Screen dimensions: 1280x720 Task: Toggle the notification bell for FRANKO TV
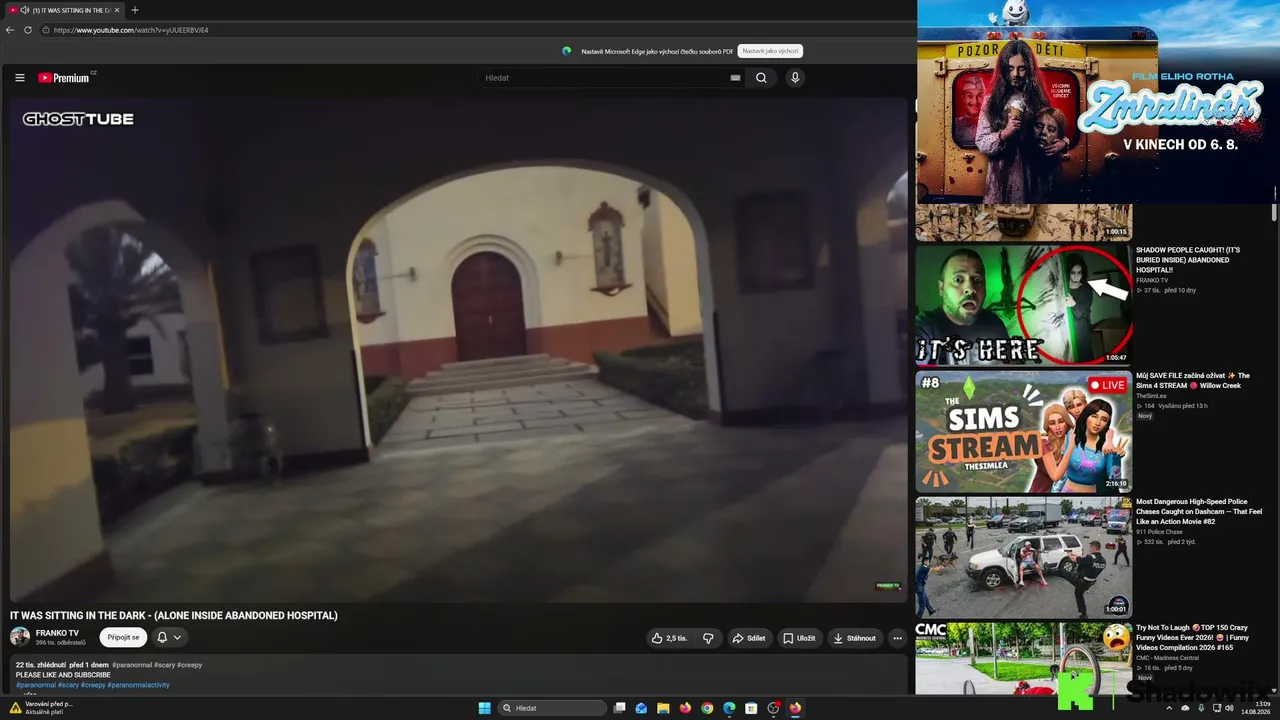pos(162,638)
